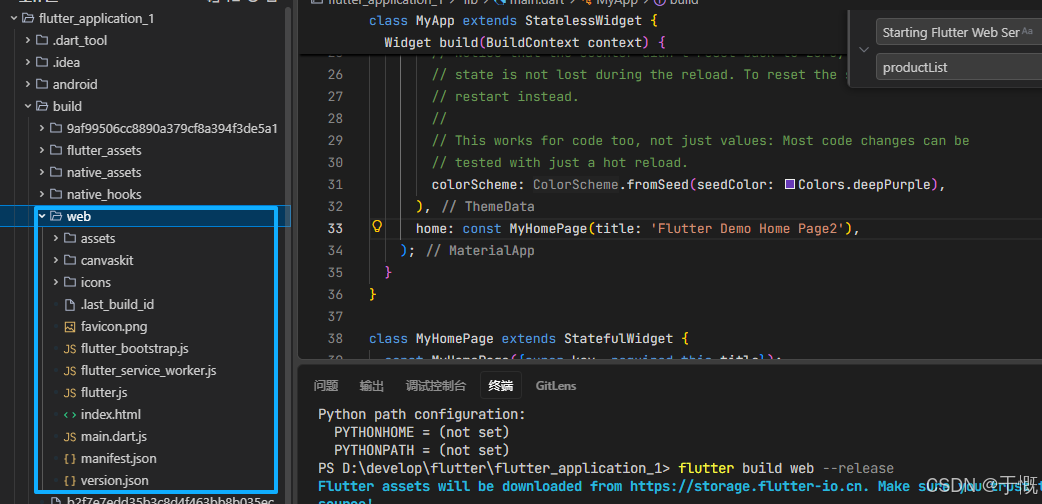Expand the canvaskit folder
The height and width of the screenshot is (504, 1042).
[x=56, y=261]
